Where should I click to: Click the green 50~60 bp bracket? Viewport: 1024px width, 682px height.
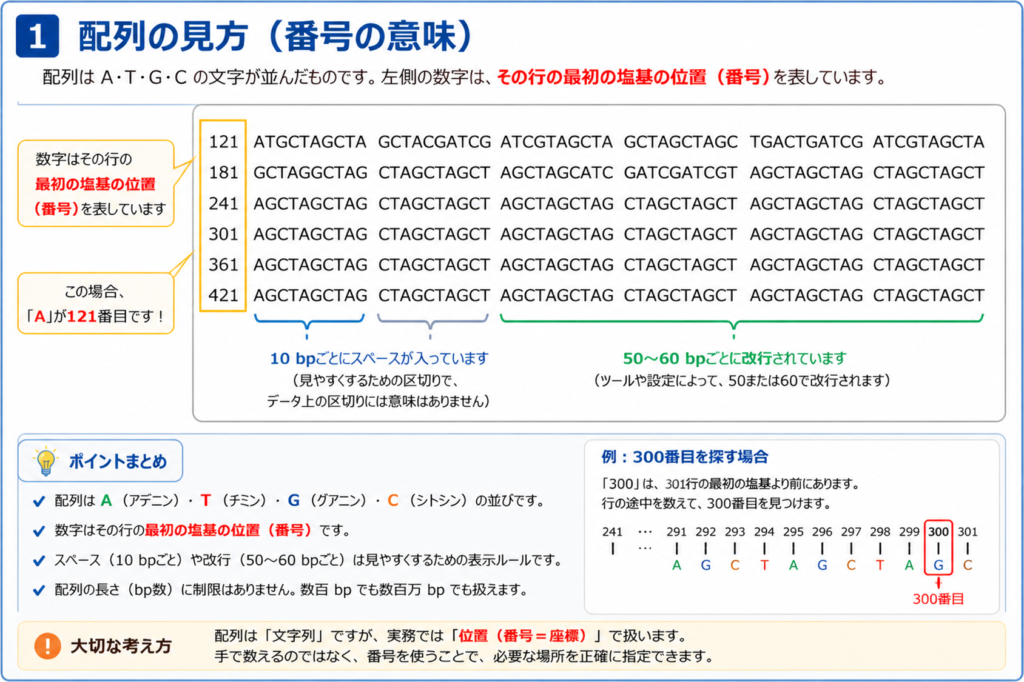click(741, 326)
